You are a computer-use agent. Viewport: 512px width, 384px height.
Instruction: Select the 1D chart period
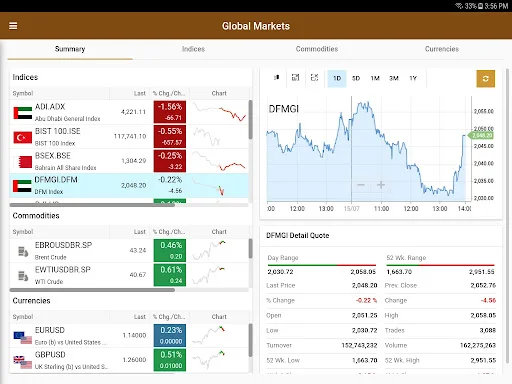pyautogui.click(x=337, y=79)
